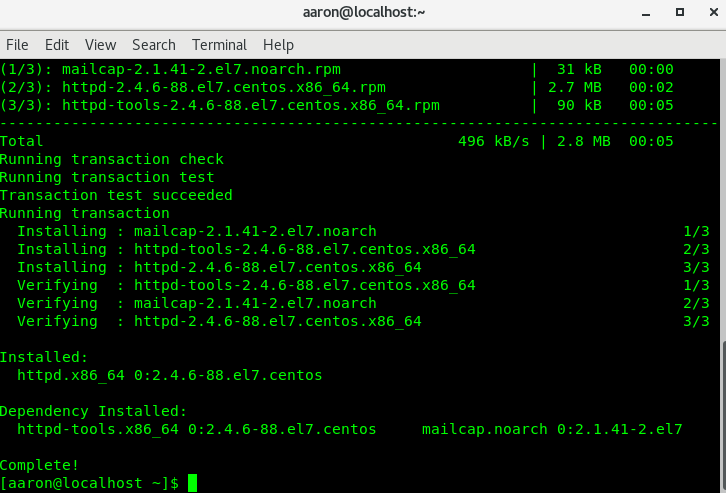Click the '[aaron@localhost ~]$' prompt text
The image size is (726, 493).
point(89,483)
